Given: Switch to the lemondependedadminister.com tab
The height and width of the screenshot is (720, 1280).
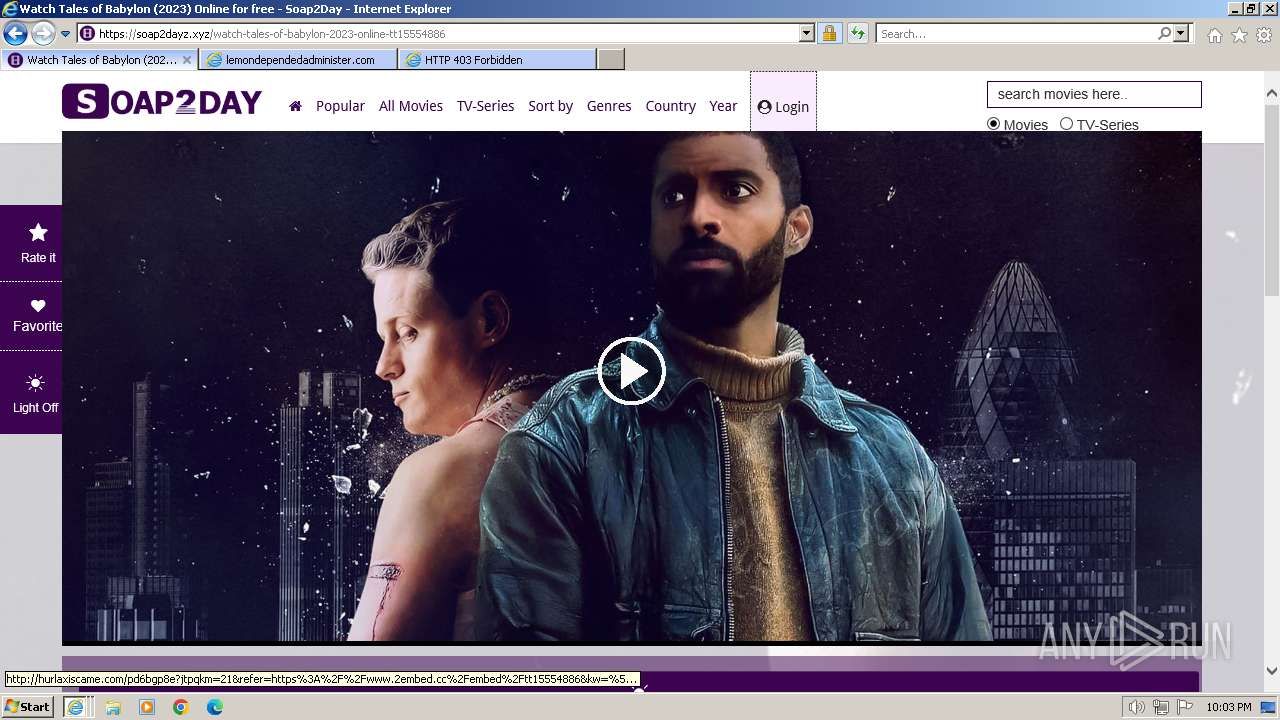Looking at the screenshot, I should pyautogui.click(x=298, y=60).
